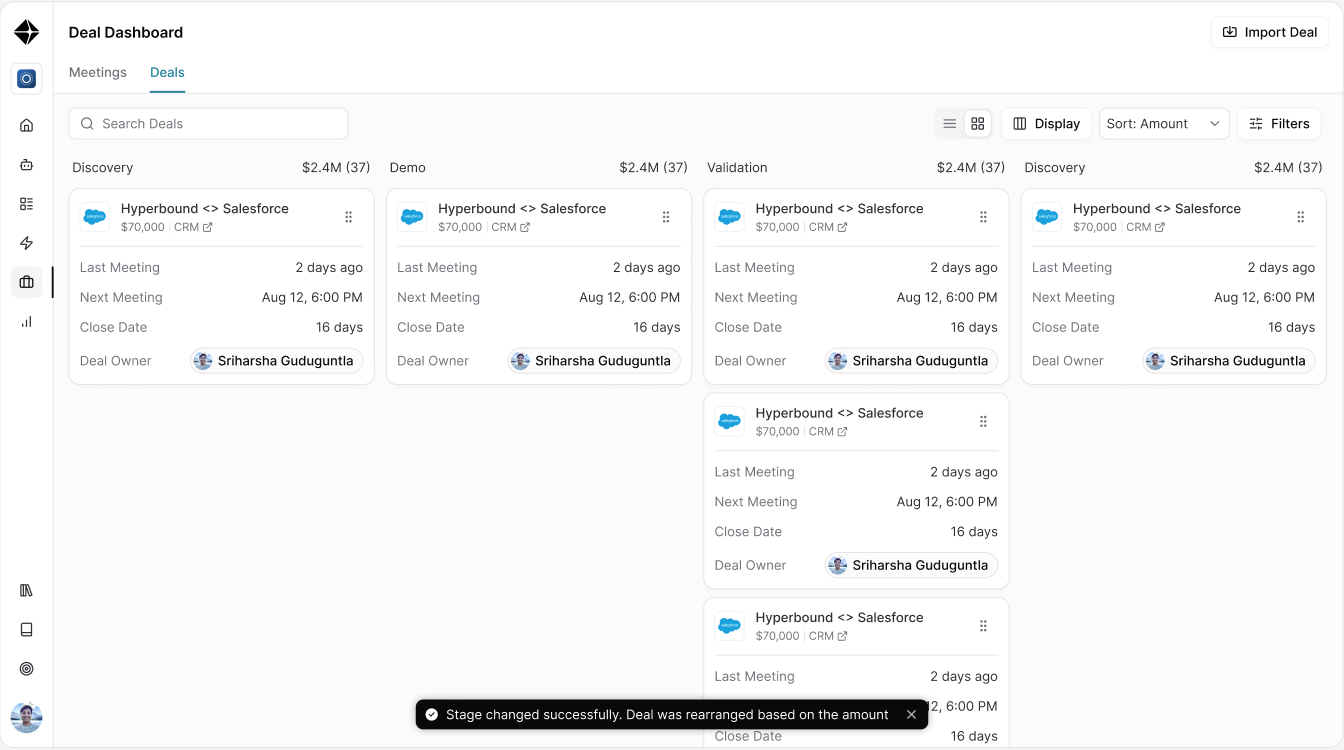Open the Sort: Amount dropdown
1344x750 pixels.
point(1164,124)
